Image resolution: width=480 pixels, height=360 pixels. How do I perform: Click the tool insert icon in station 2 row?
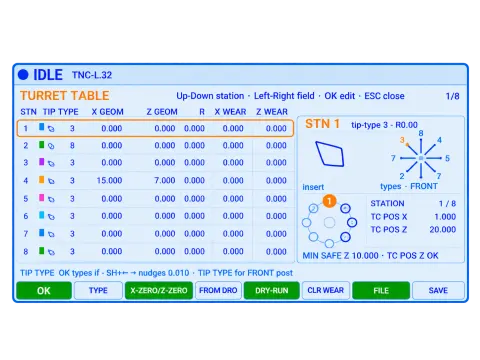click(51, 146)
